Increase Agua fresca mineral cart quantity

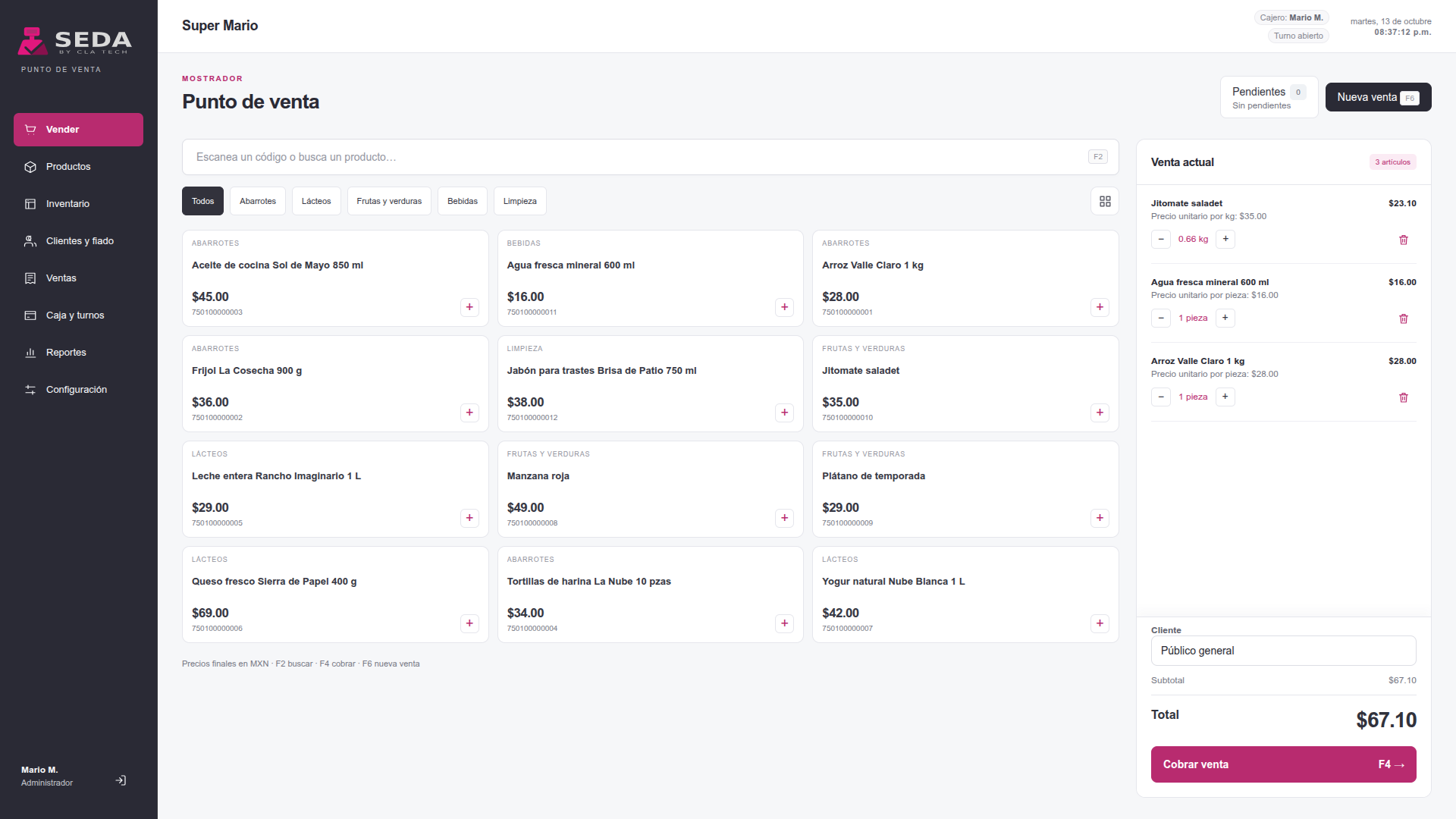coord(1225,318)
